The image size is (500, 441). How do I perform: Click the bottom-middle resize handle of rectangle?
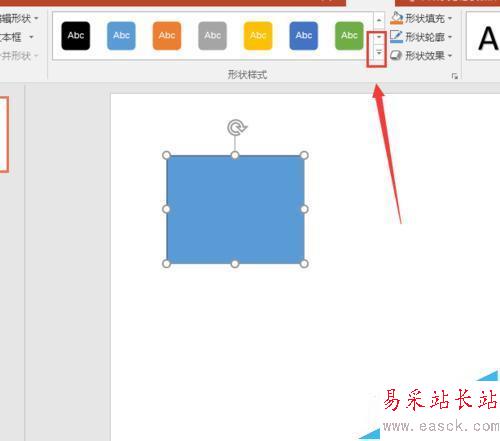pyautogui.click(x=235, y=264)
